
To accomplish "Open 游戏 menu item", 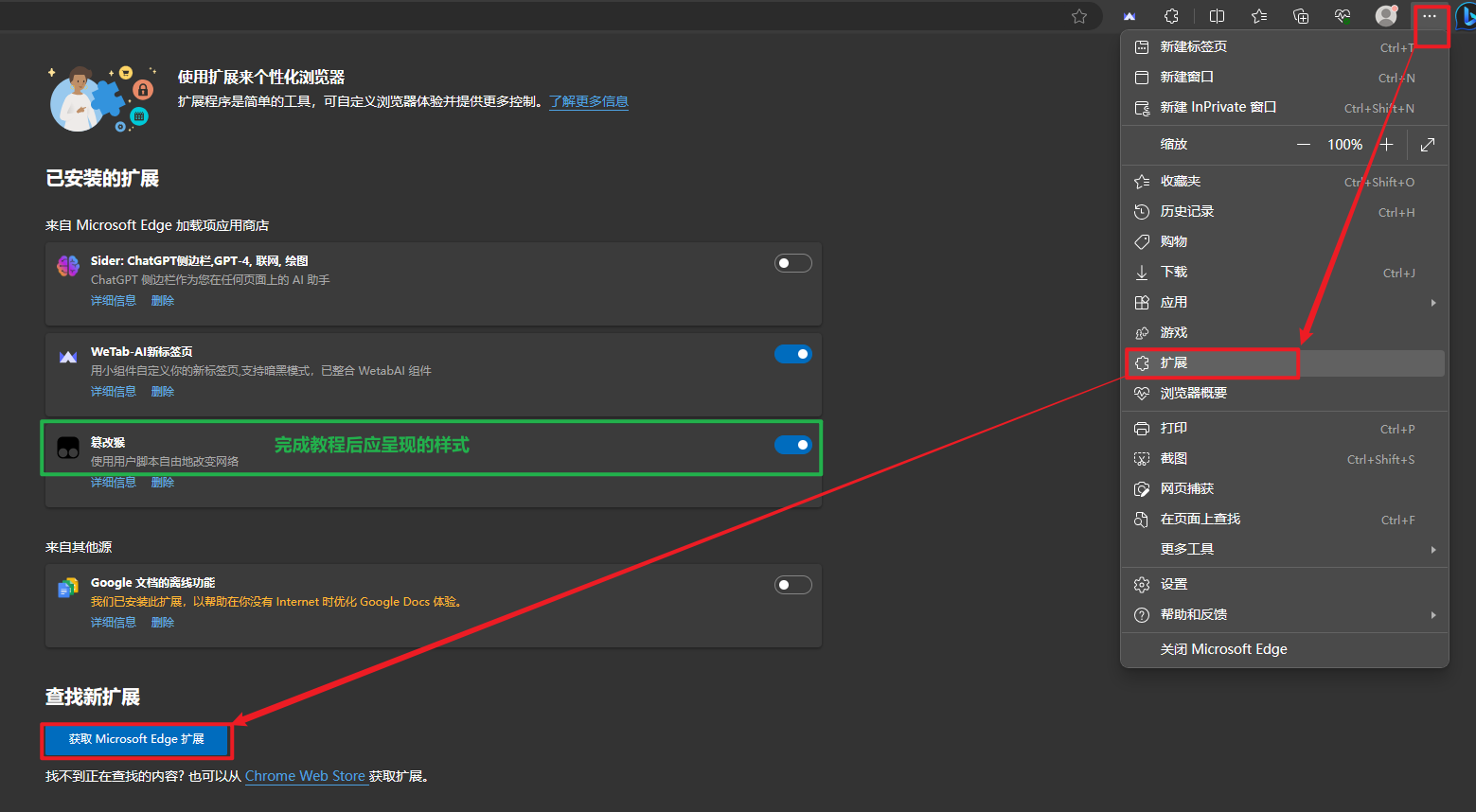I will coord(1285,332).
